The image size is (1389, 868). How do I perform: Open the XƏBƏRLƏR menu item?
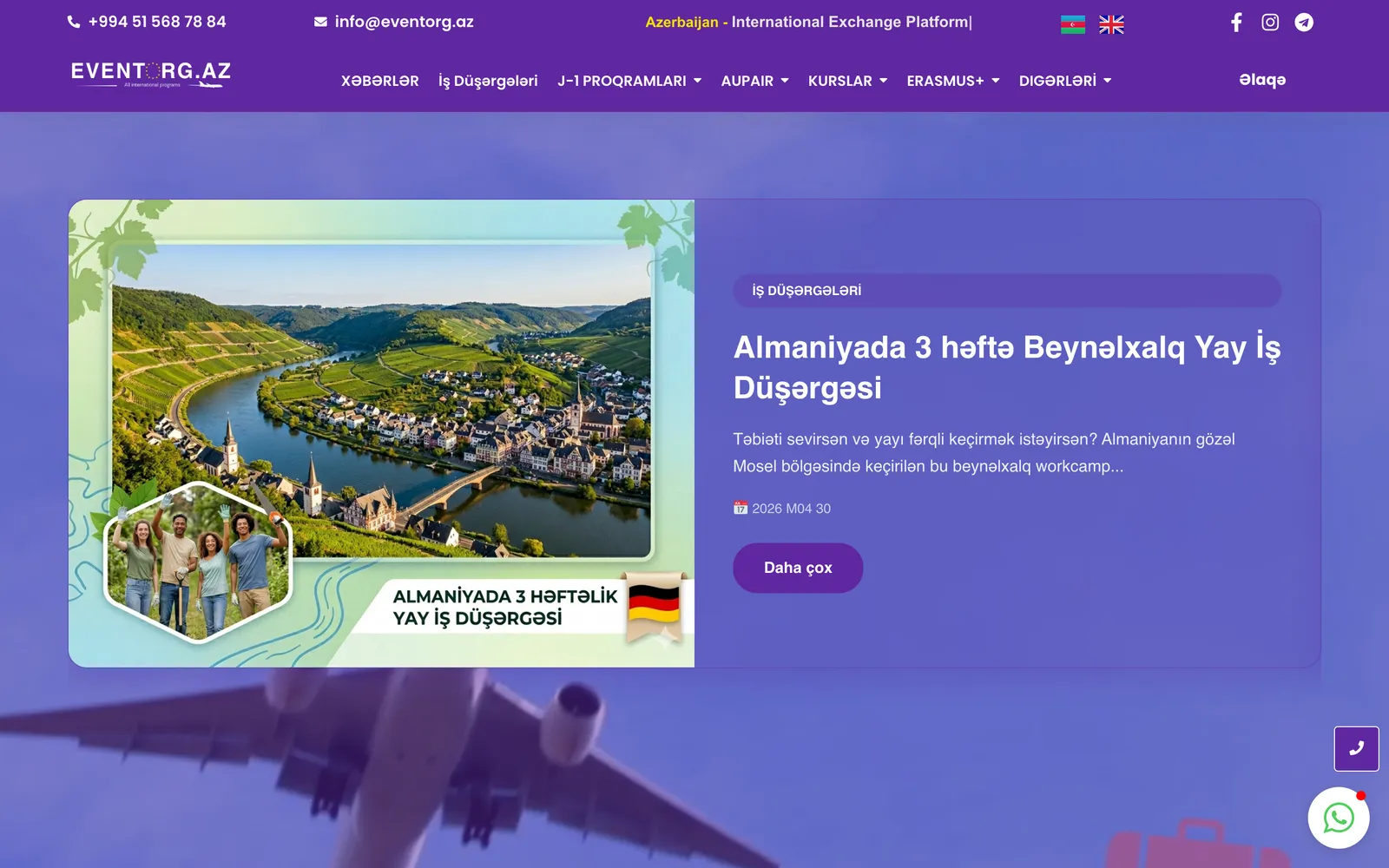coord(380,81)
